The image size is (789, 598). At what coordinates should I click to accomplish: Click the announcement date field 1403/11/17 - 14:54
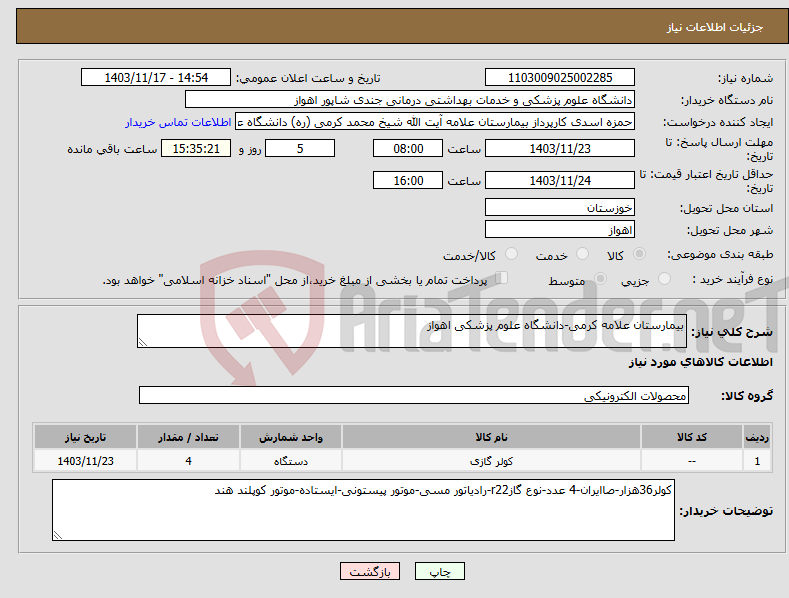[x=156, y=78]
